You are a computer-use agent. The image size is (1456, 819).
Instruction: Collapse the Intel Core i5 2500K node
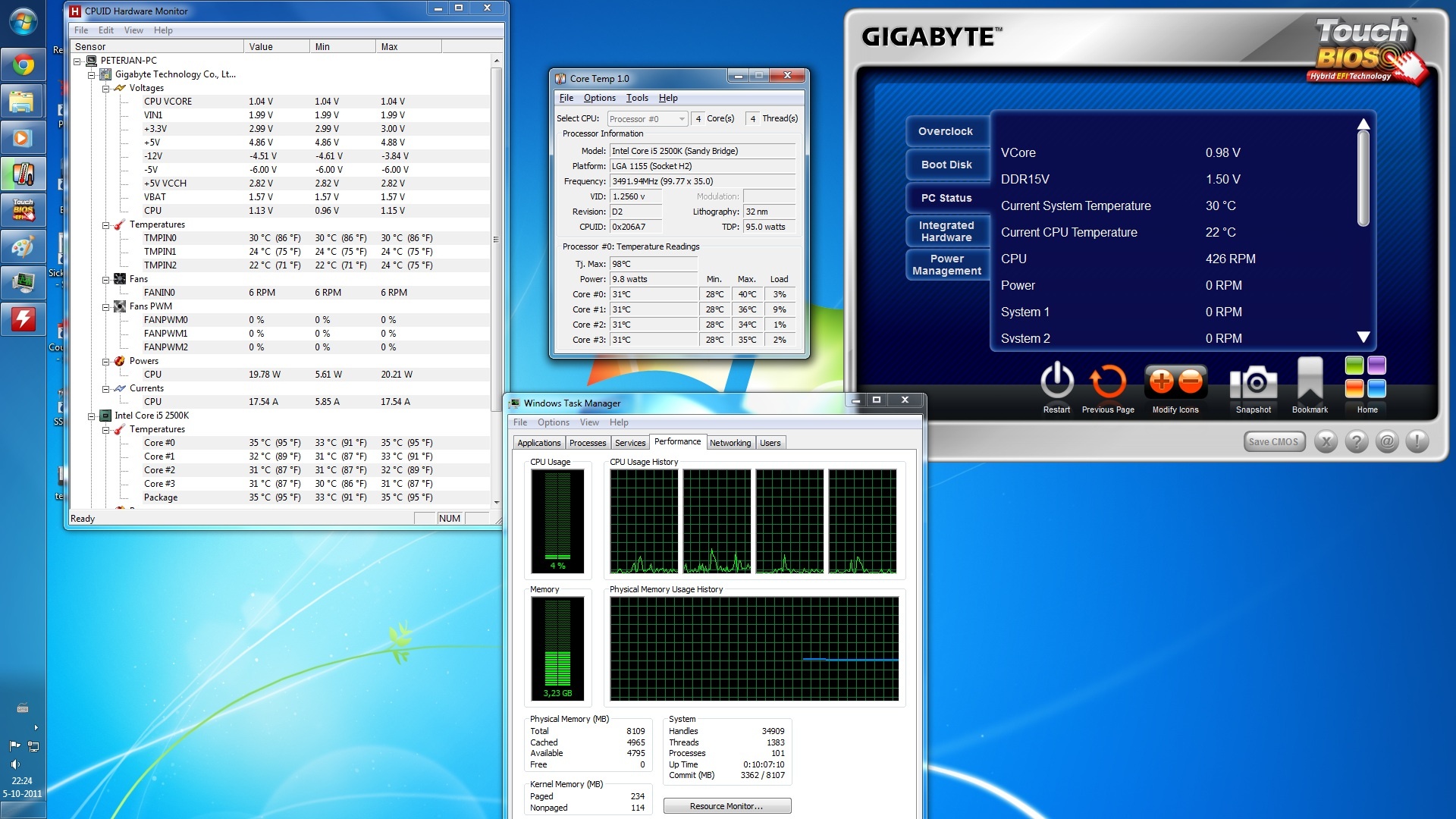point(91,416)
